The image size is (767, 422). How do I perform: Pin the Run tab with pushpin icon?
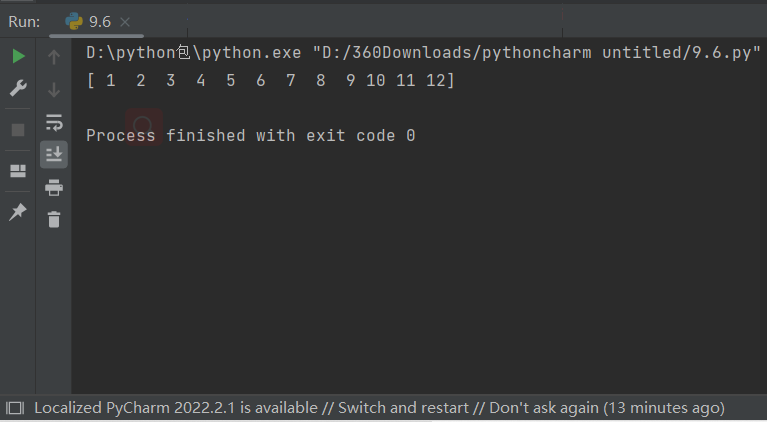click(x=18, y=211)
